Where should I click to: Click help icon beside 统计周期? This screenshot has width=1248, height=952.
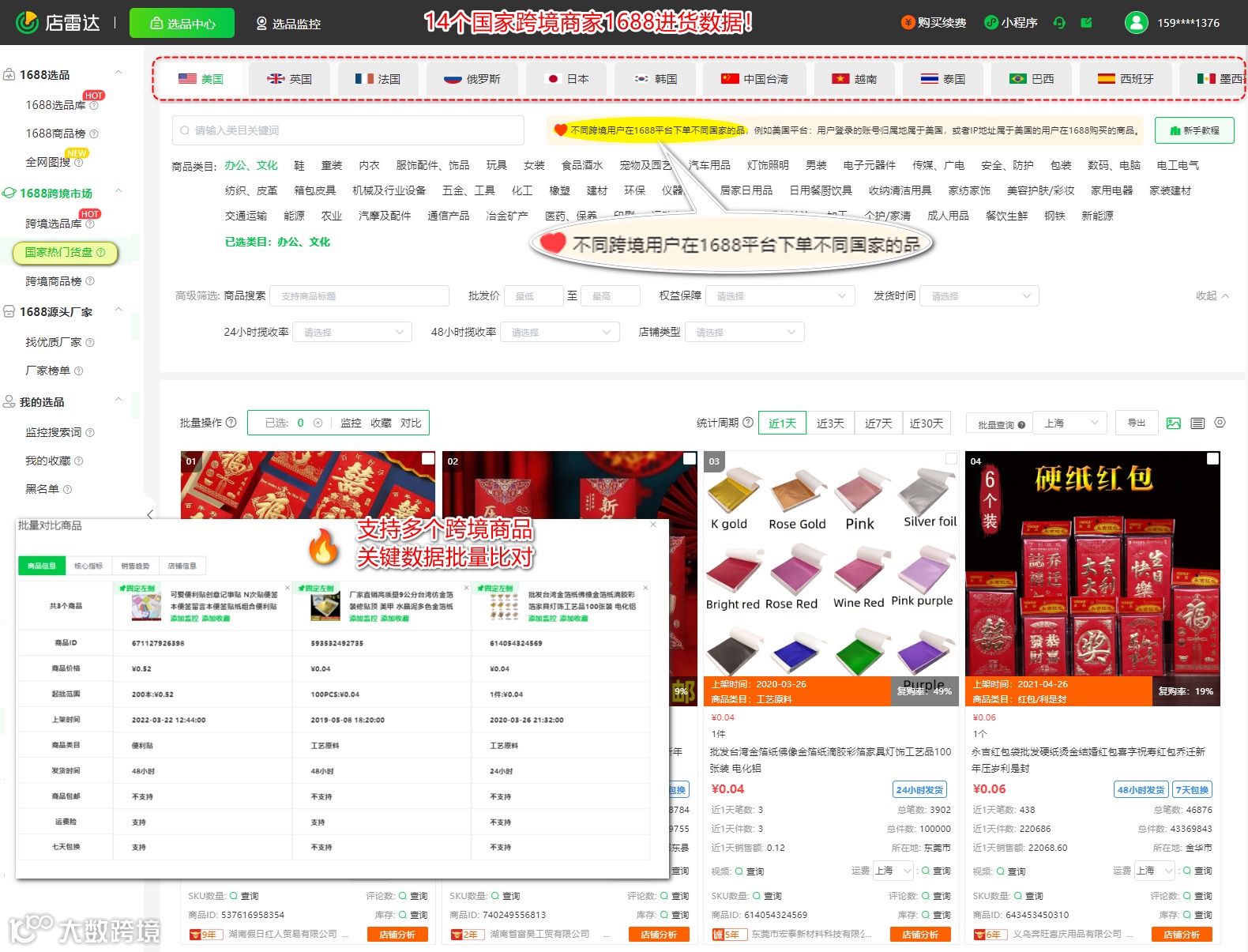click(747, 422)
